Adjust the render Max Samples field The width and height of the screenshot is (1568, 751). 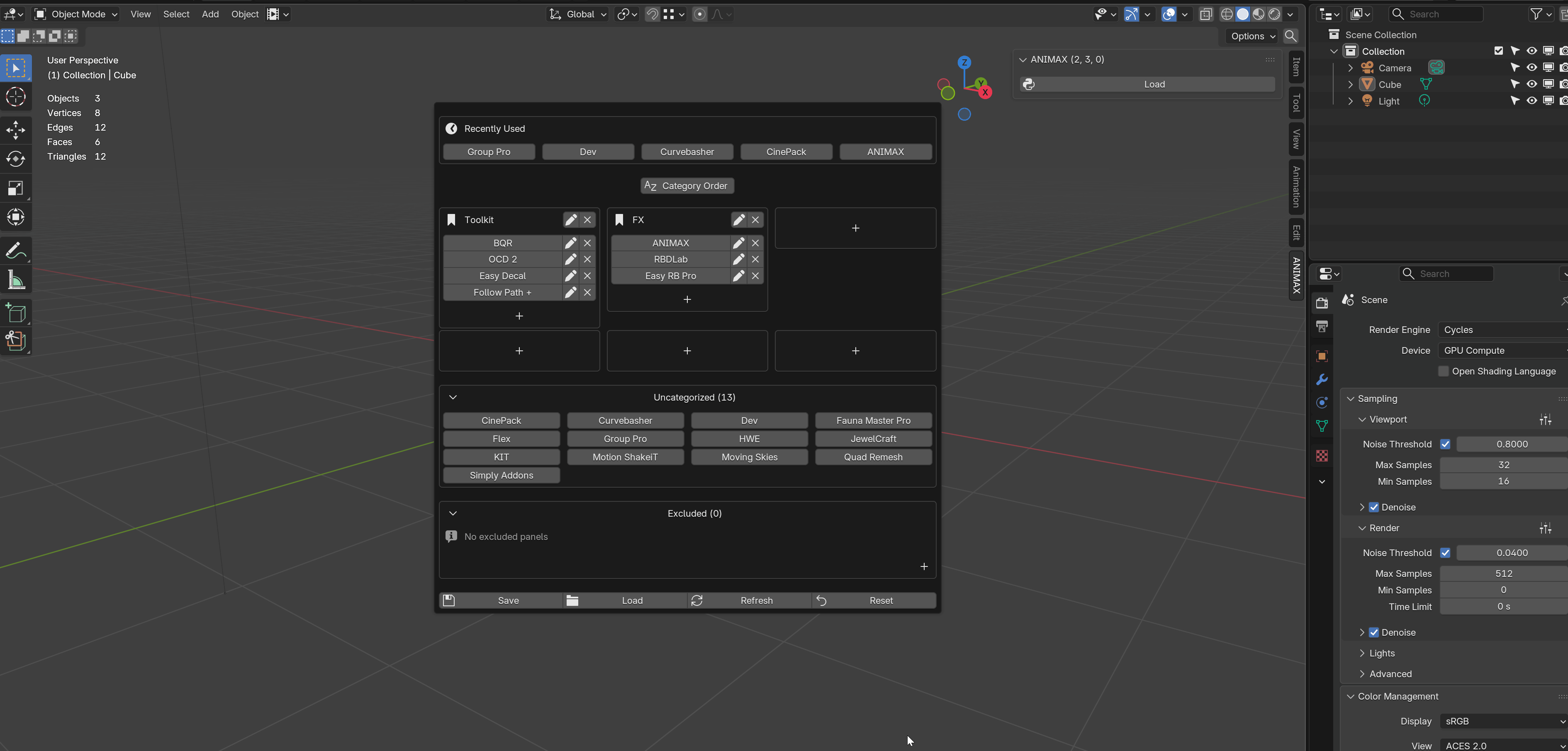[x=1503, y=573]
